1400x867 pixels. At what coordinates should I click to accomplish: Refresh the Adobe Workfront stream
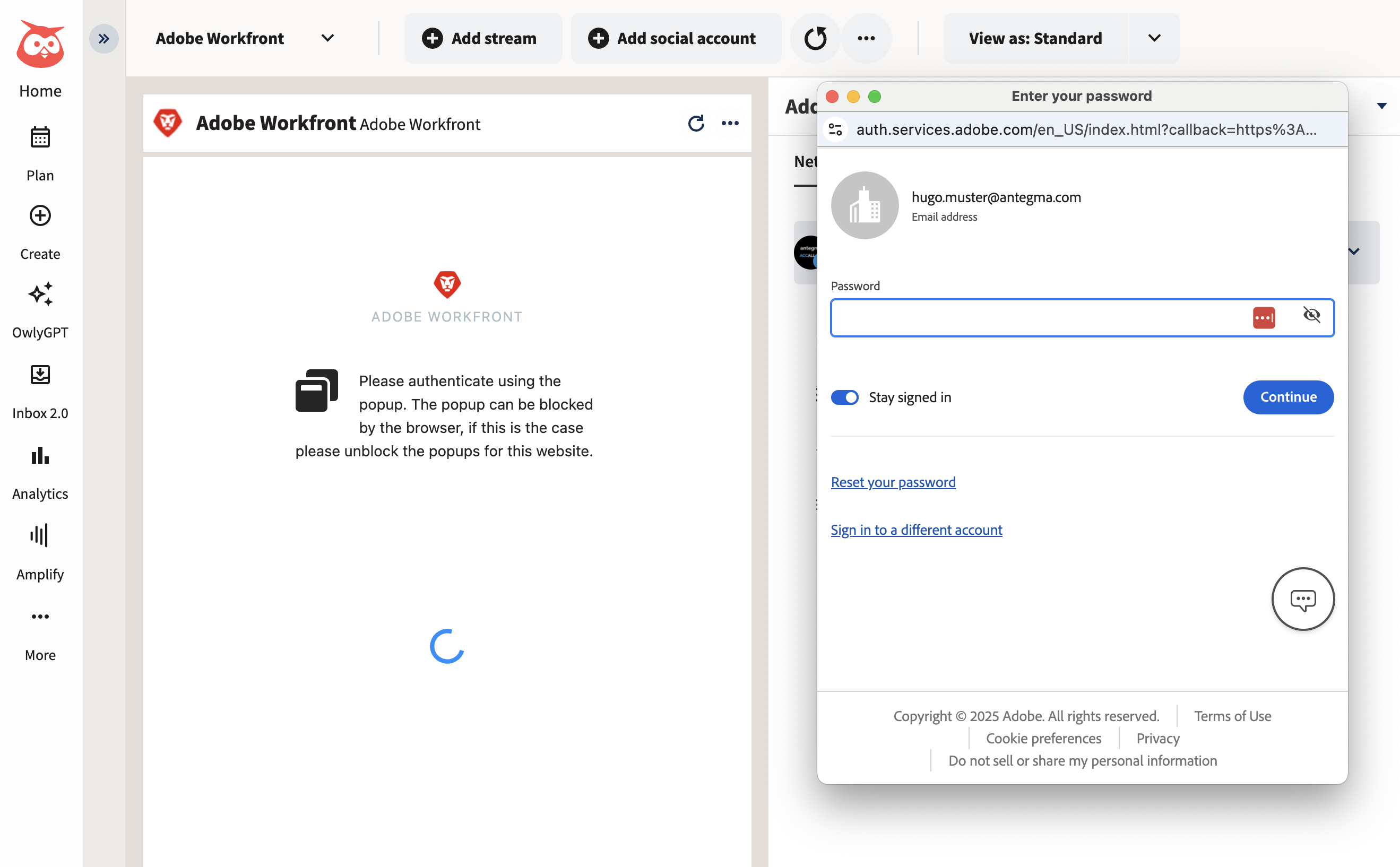pyautogui.click(x=696, y=123)
